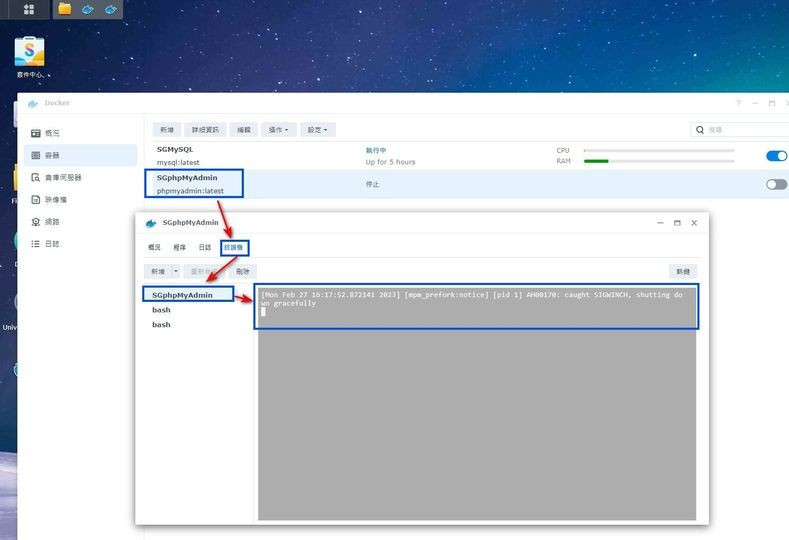Open the main menu grid icon
The height and width of the screenshot is (540, 789).
(29, 9)
